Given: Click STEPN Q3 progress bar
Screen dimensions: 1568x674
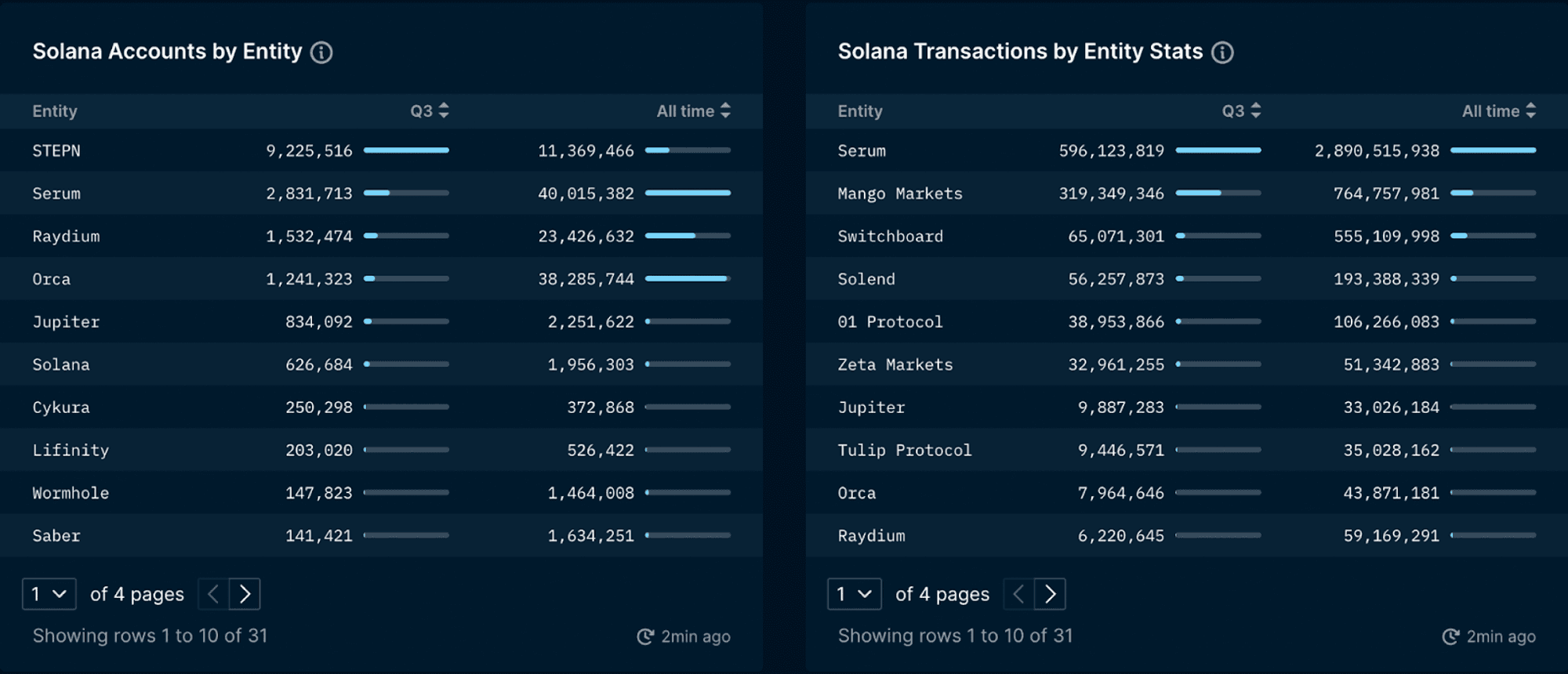Looking at the screenshot, I should pos(406,150).
